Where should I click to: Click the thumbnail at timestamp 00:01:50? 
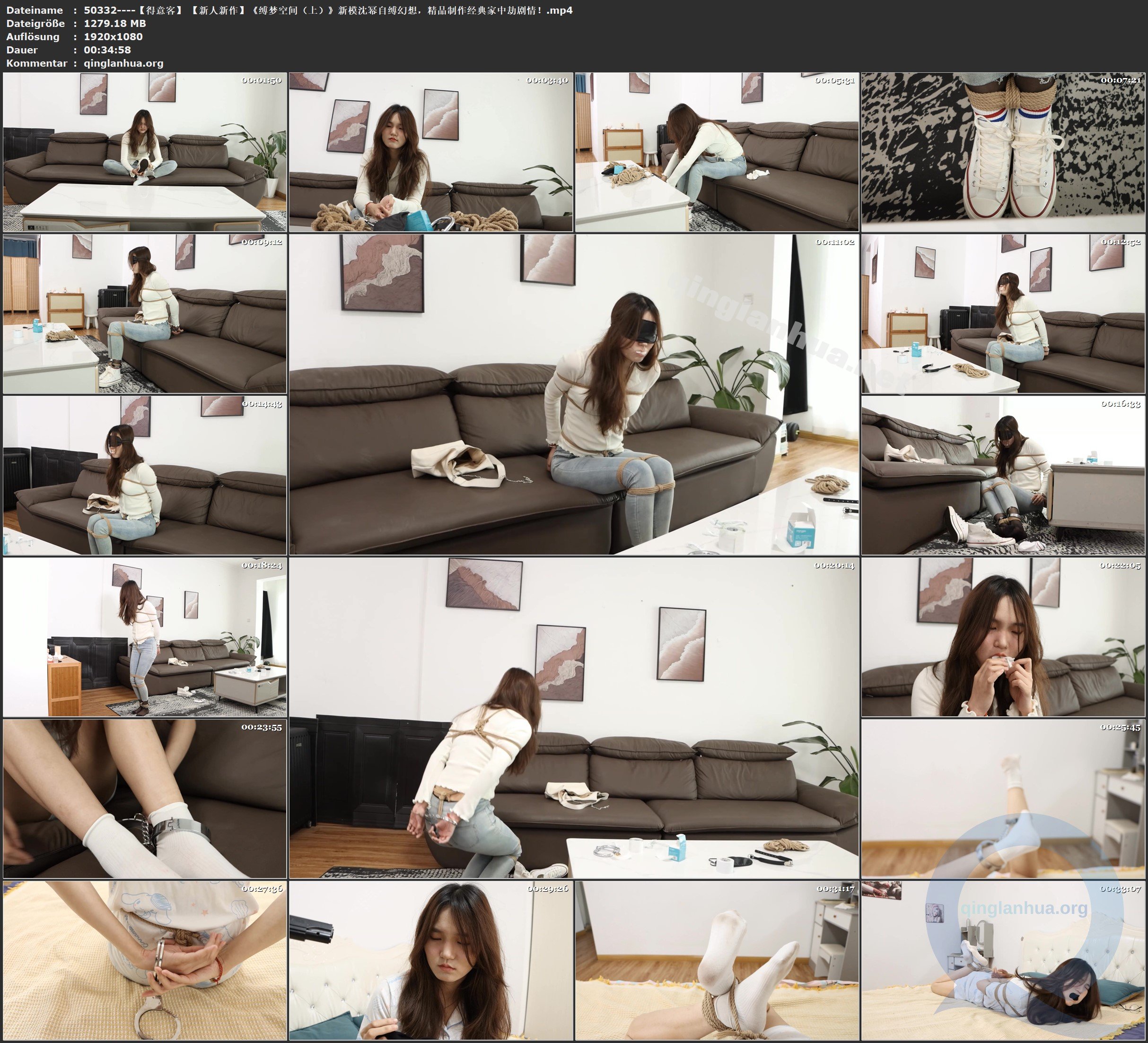pyautogui.click(x=145, y=151)
